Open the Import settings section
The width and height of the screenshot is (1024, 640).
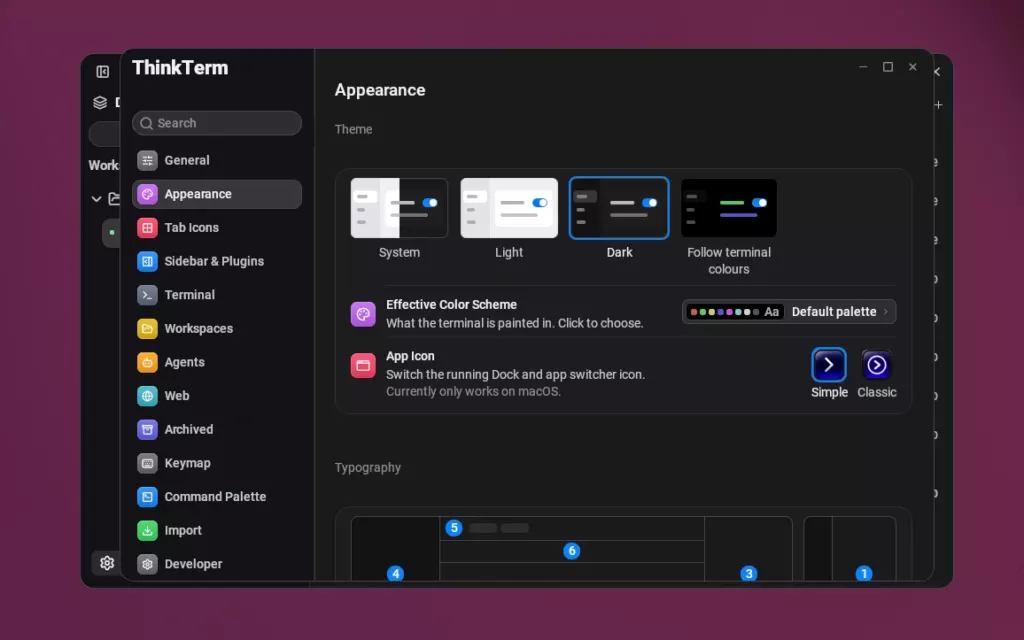(217, 530)
